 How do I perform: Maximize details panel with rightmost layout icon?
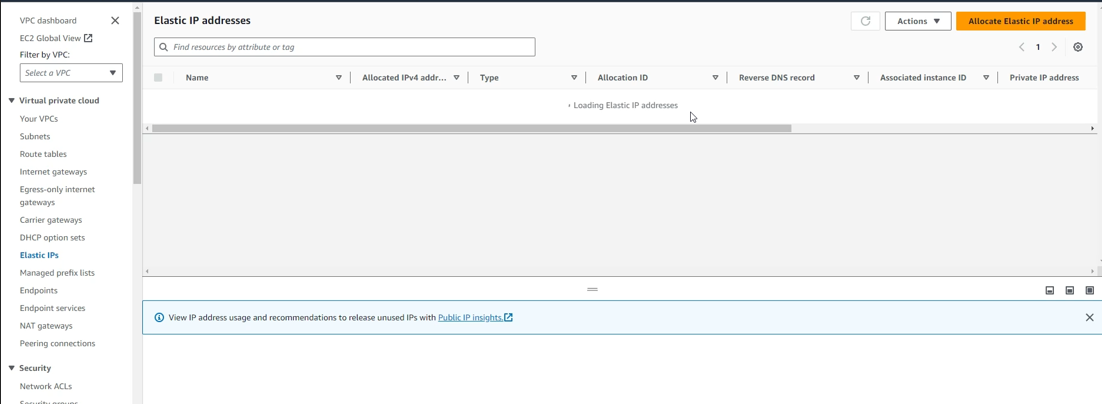click(x=1089, y=290)
